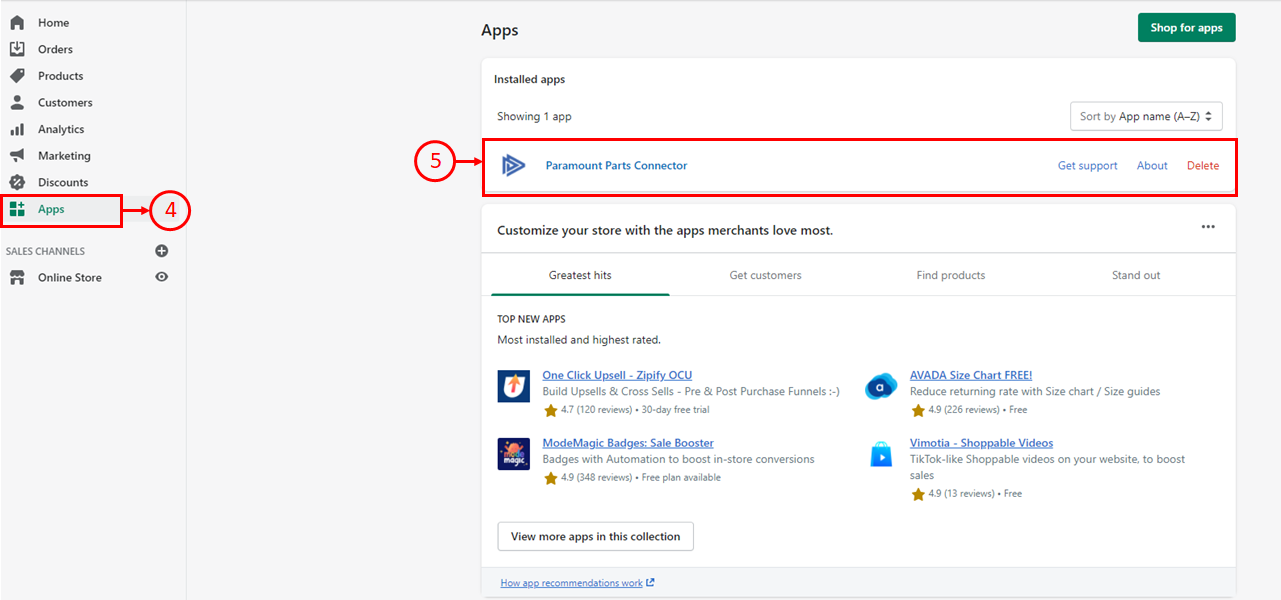Click the Discounts badge icon
Image resolution: width=1281 pixels, height=600 pixels.
pos(17,182)
